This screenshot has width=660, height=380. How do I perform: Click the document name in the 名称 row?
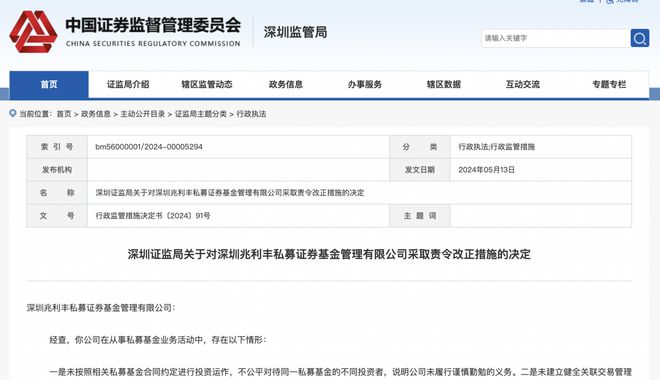[230, 193]
